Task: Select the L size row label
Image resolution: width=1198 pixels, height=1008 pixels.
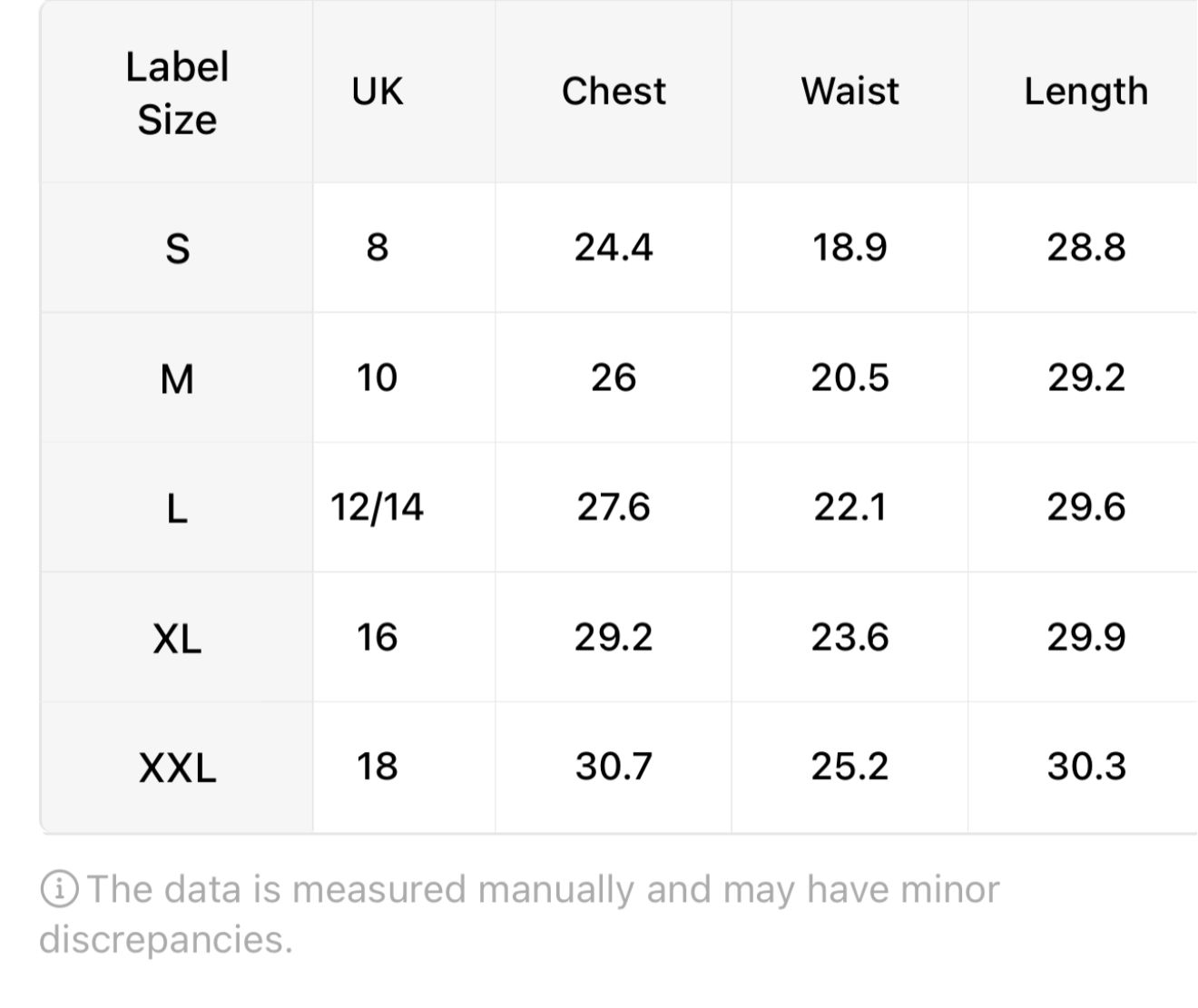Action: 177,508
